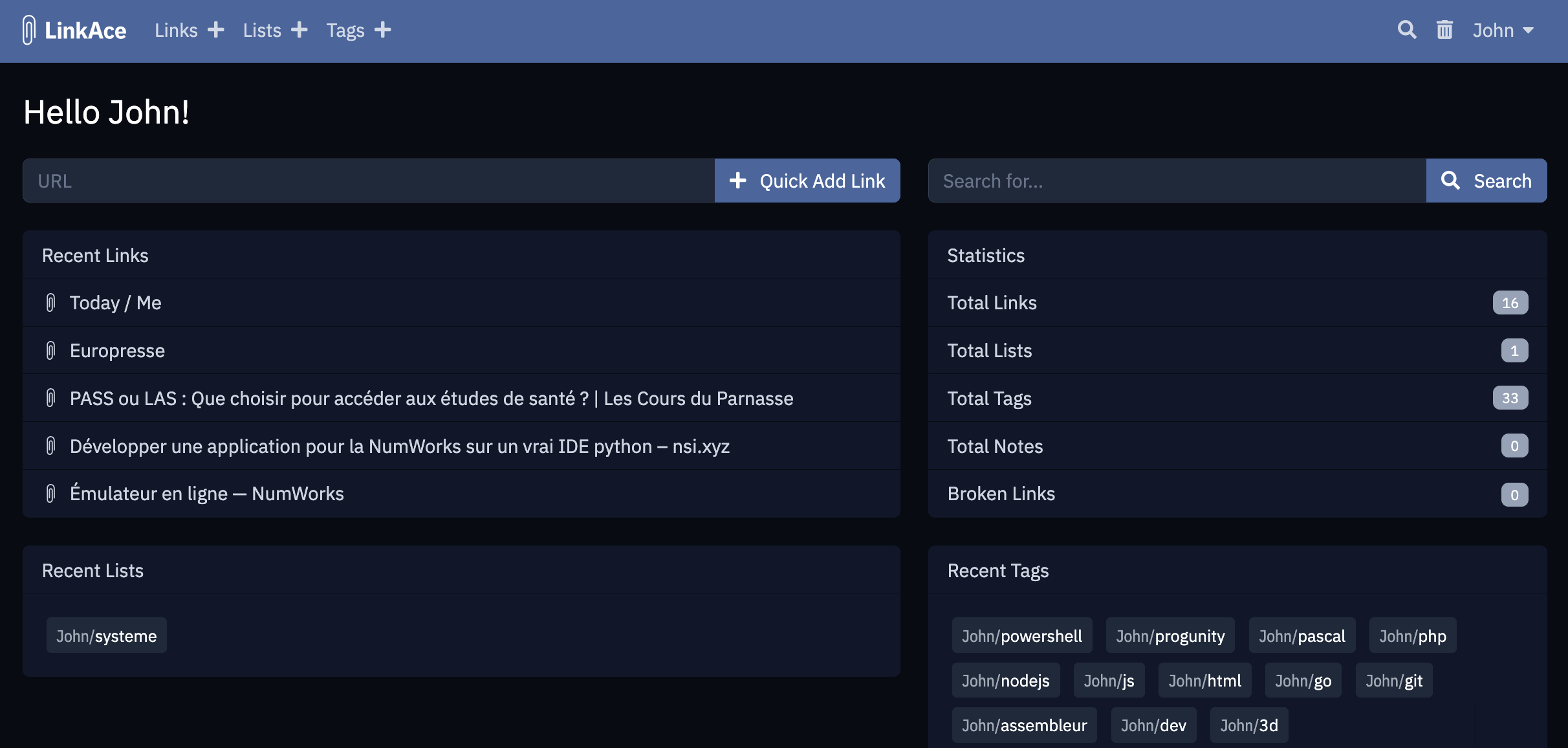Open the John/systeme list
The width and height of the screenshot is (1568, 748).
coord(106,636)
